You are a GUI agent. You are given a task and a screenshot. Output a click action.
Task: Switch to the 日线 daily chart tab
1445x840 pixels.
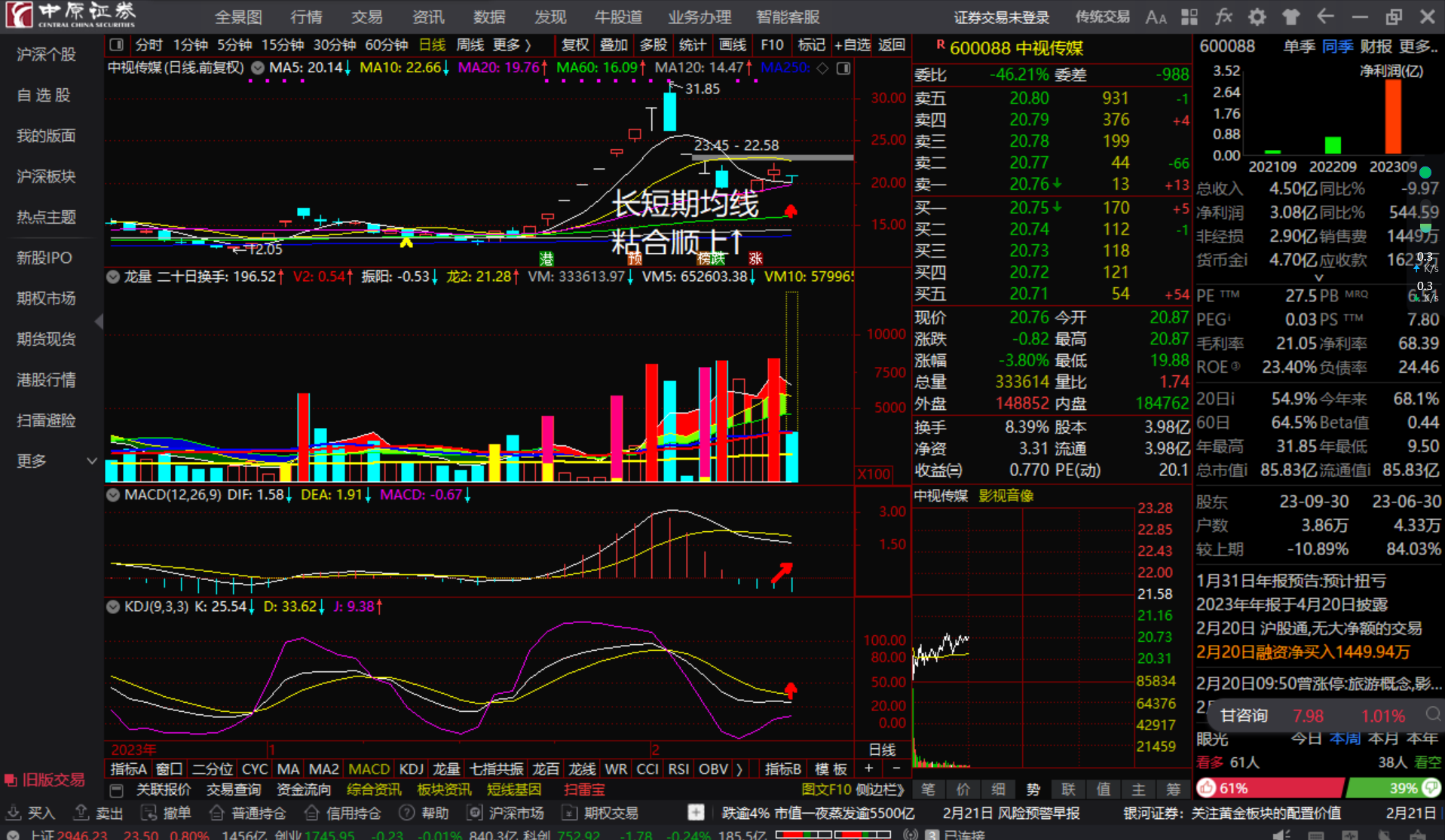[432, 45]
